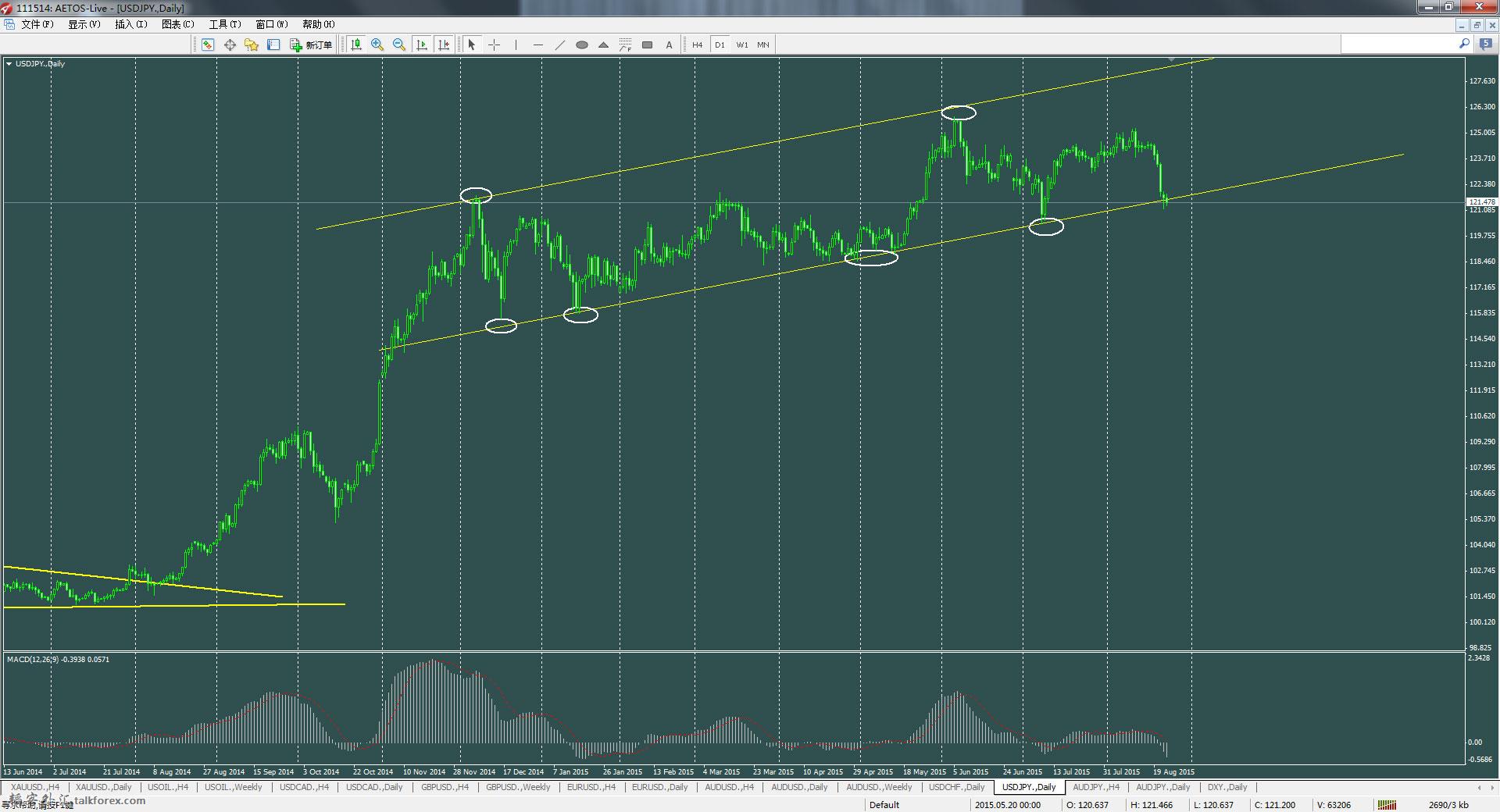Switch to the XAUUSD.,H4 chart tab
Image resolution: width=1500 pixels, height=812 pixels.
point(35,787)
